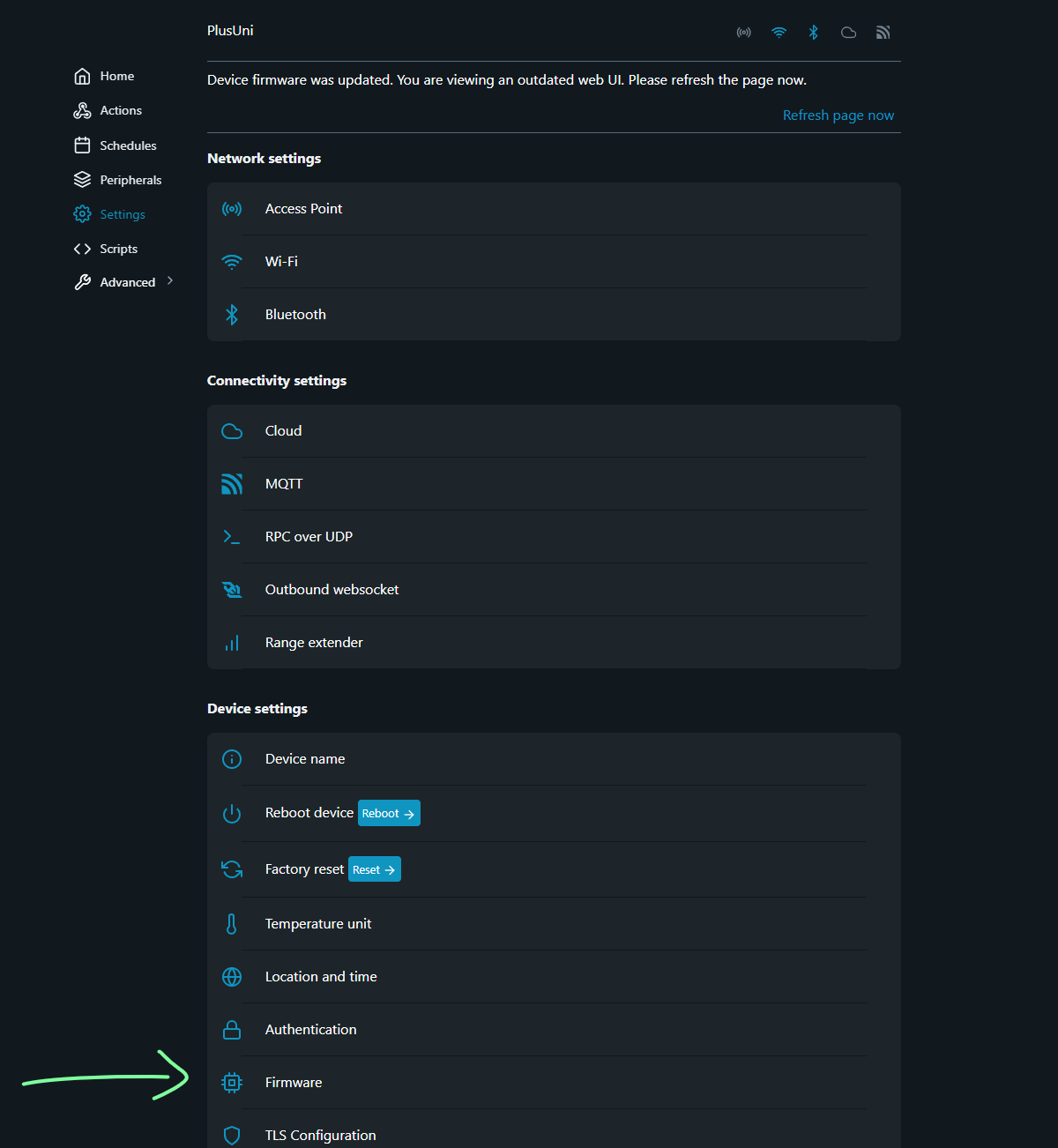Screen dimensions: 1058x1148
Task: Open the Location and time settings
Action: tap(321, 977)
